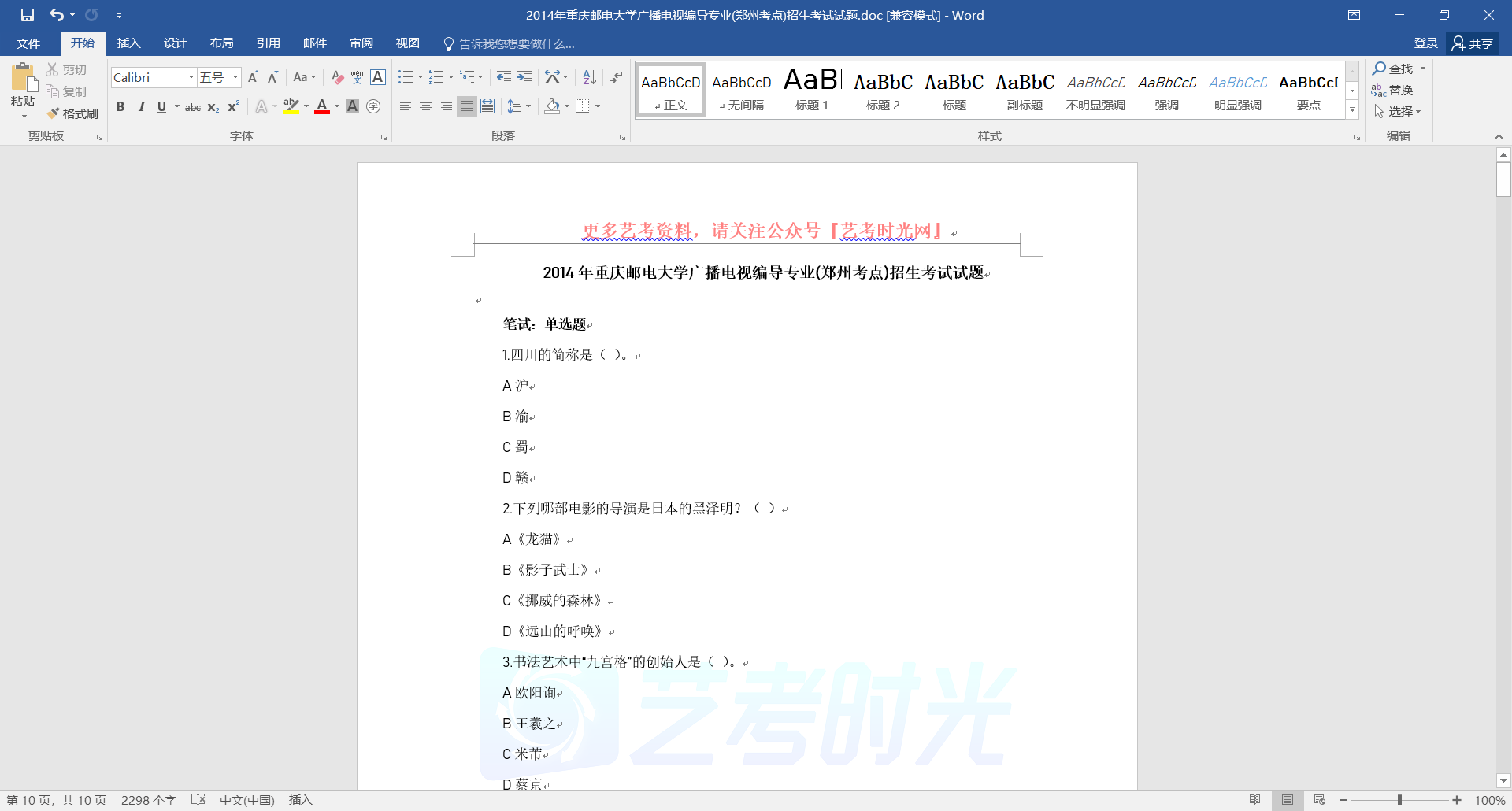1512x811 pixels.
Task: Click the zoom slider handle in the status bar
Action: coord(1399,800)
